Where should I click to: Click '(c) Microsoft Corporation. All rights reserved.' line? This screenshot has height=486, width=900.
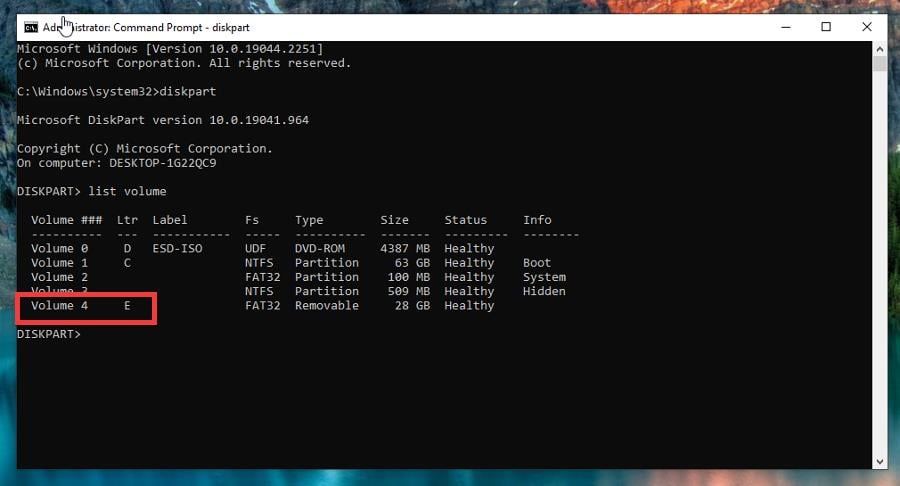[184, 63]
